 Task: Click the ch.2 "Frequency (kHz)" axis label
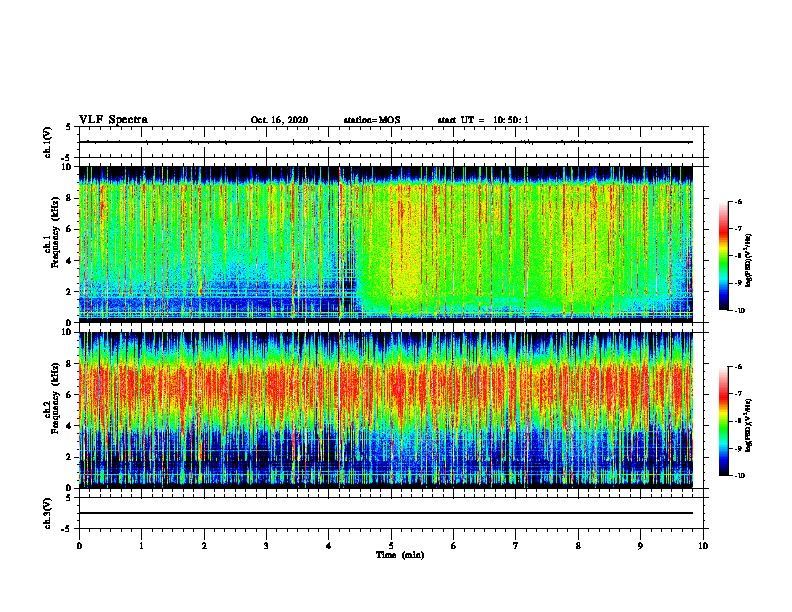[55, 398]
